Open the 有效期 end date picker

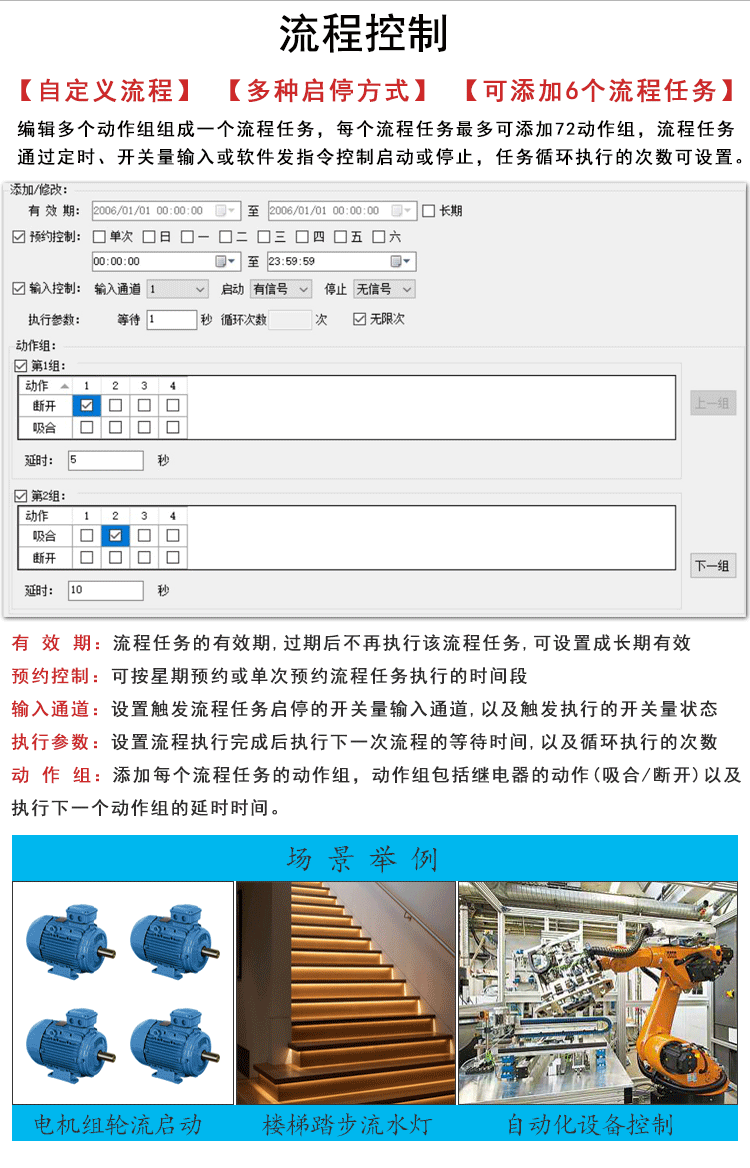tap(402, 211)
